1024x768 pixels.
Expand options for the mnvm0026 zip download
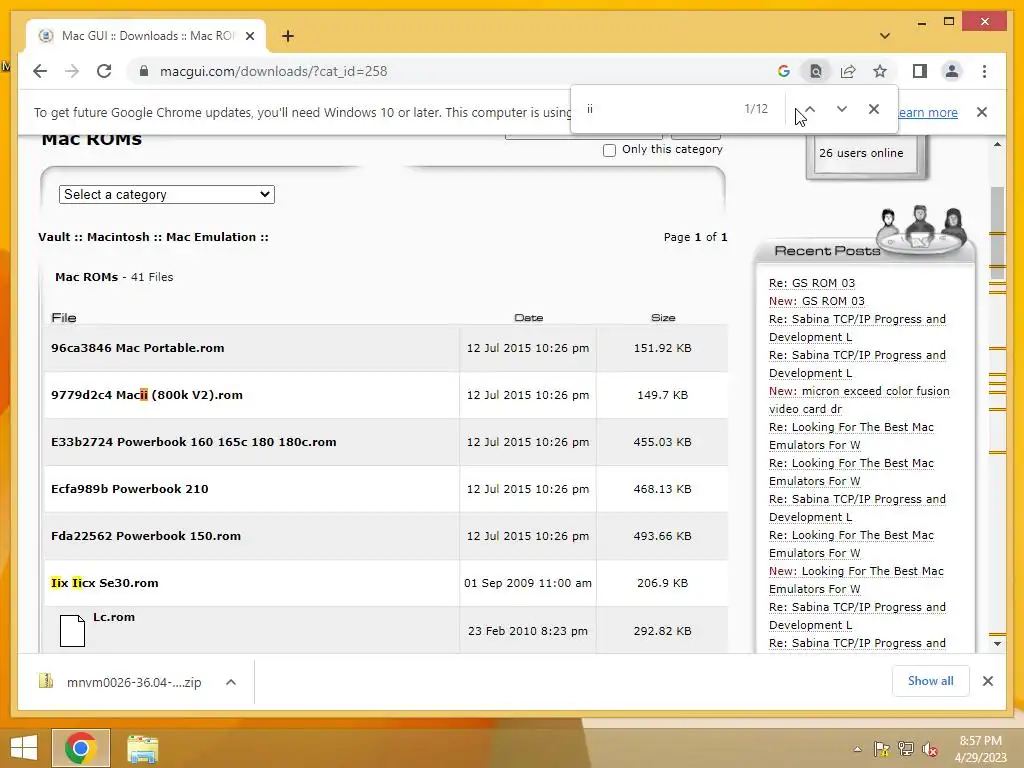pyautogui.click(x=231, y=682)
